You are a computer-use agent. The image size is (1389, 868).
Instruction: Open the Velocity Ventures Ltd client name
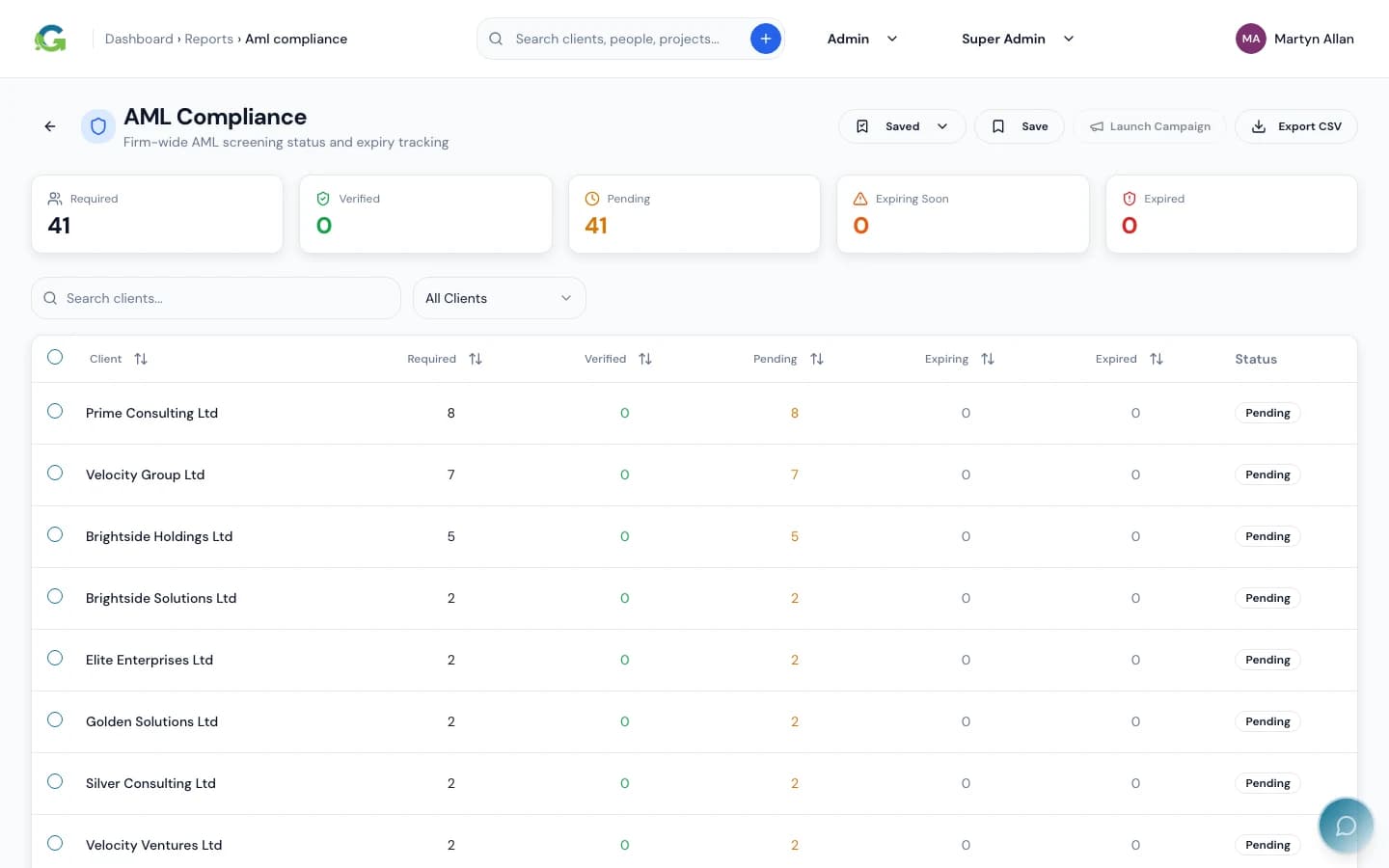pos(153,845)
